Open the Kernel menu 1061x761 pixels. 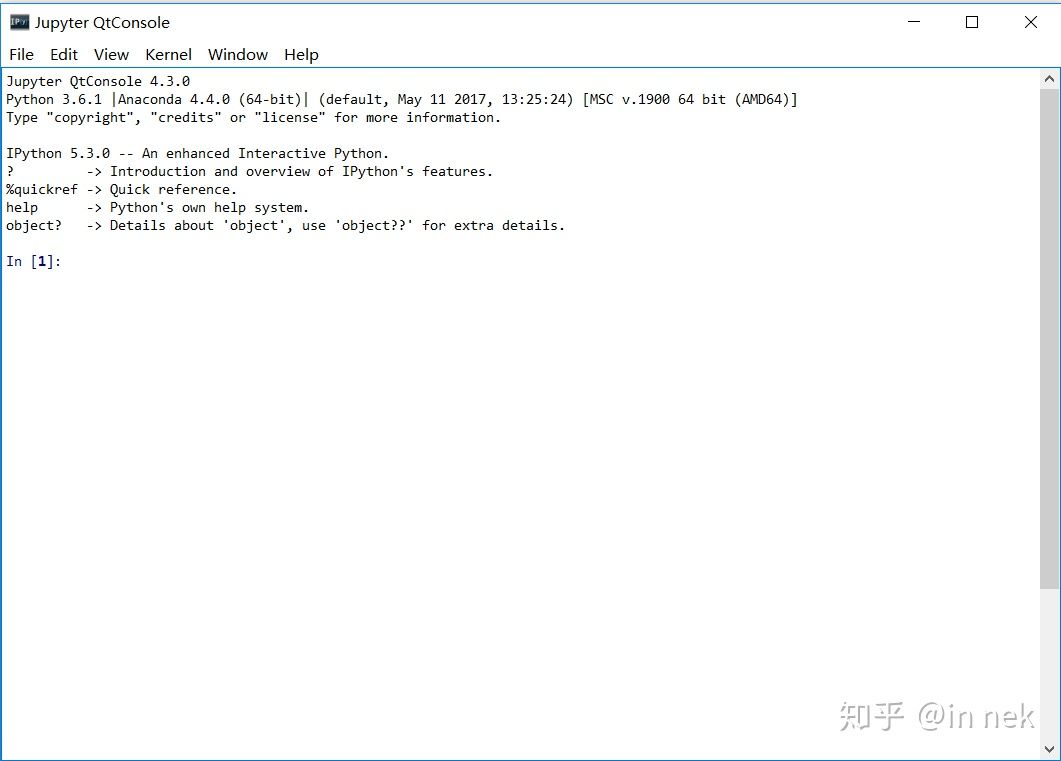pyautogui.click(x=168, y=55)
